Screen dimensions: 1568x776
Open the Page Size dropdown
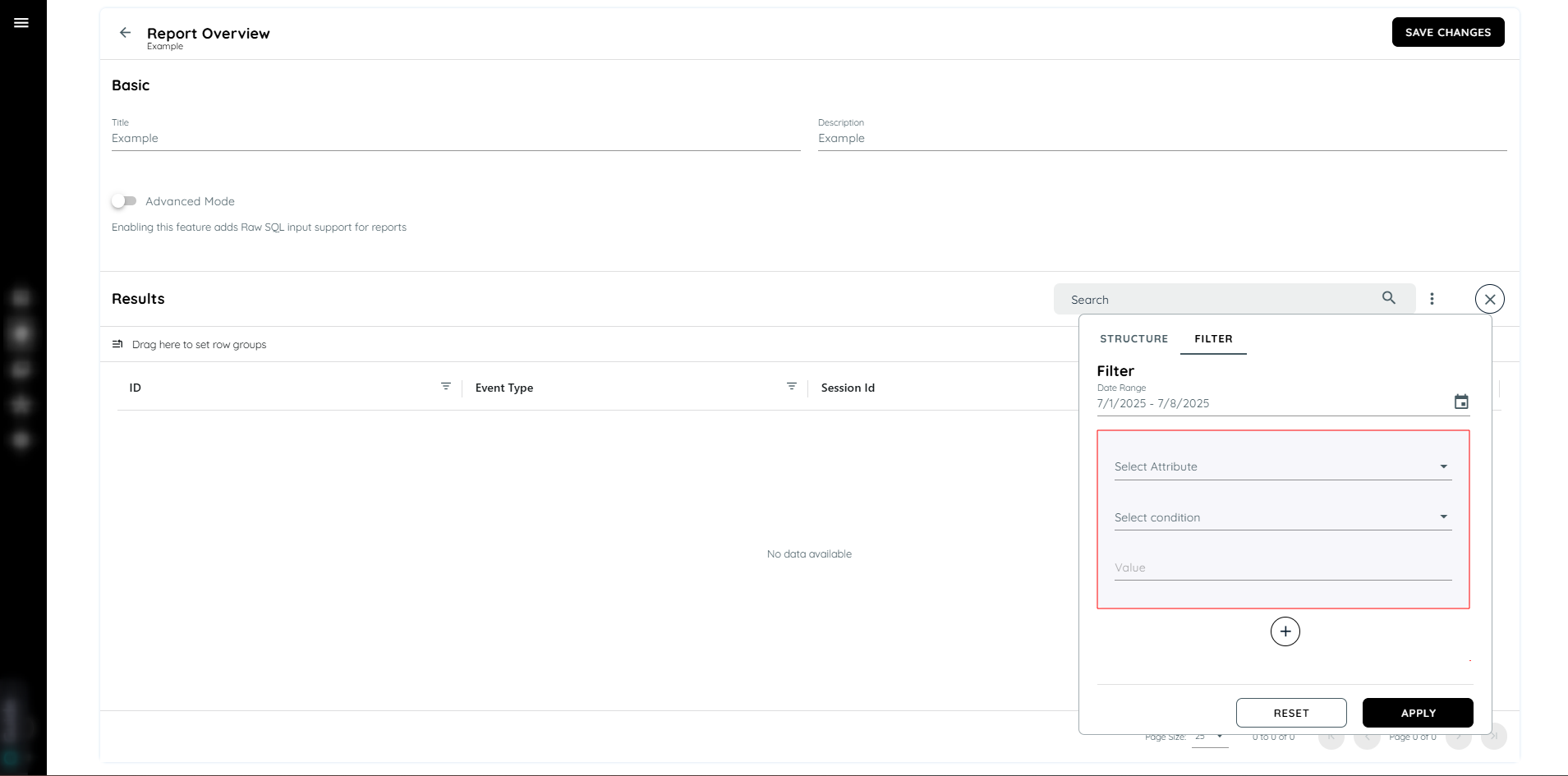click(x=1210, y=737)
